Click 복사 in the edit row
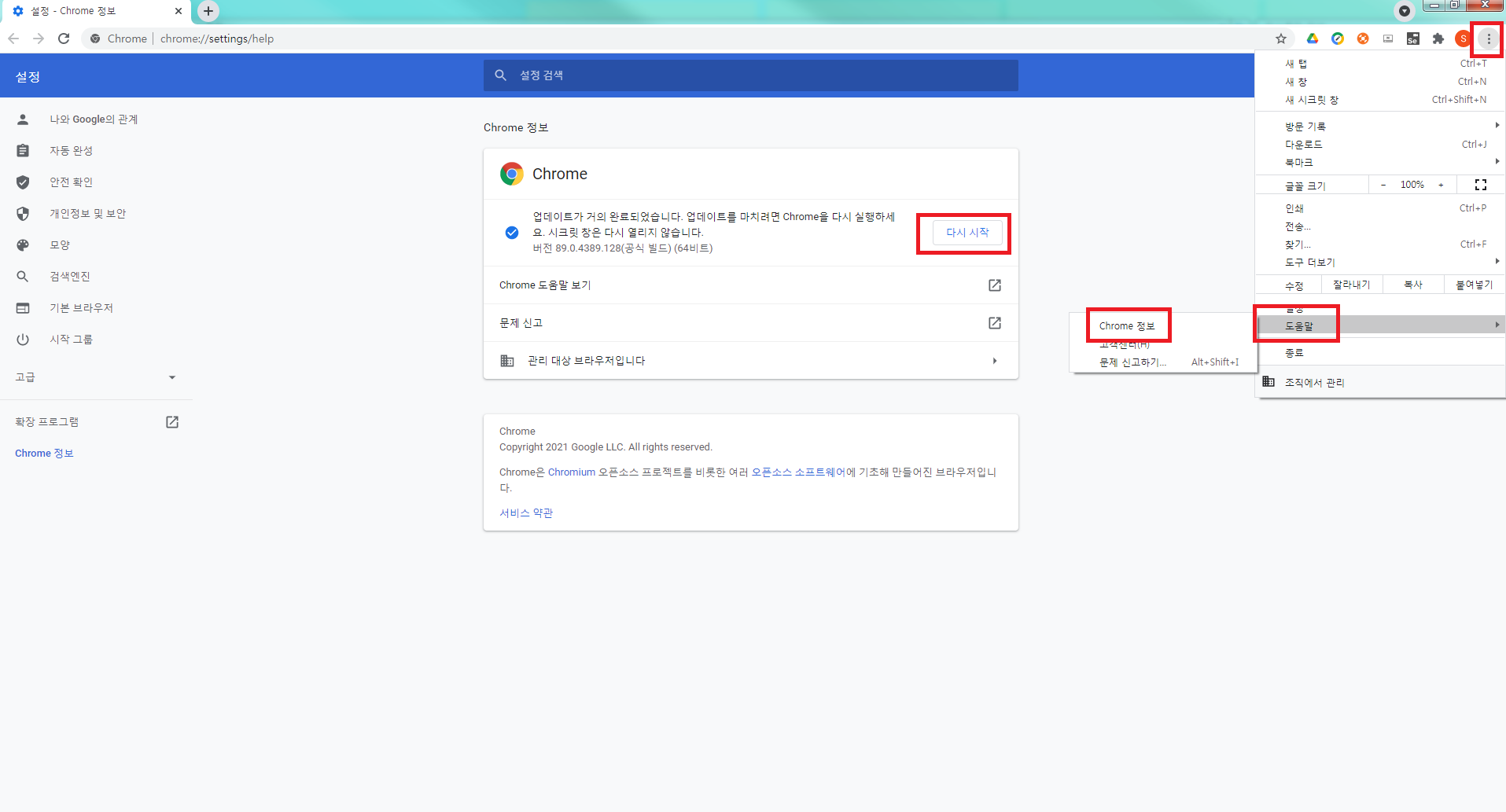The height and width of the screenshot is (812, 1506). pyautogui.click(x=1413, y=285)
